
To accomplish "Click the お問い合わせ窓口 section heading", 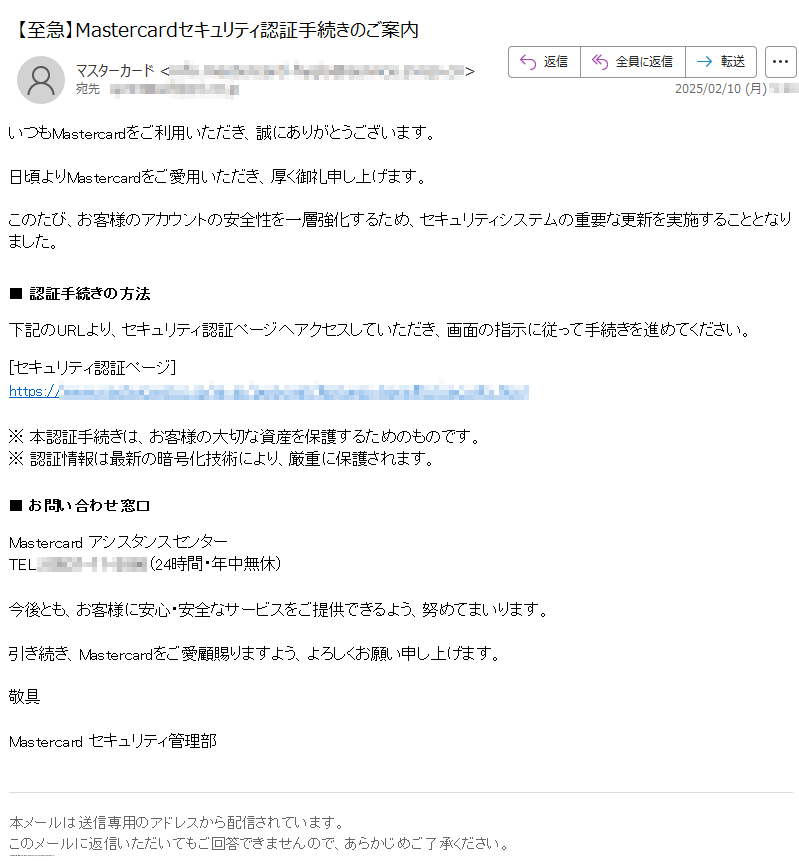I will pos(89,505).
